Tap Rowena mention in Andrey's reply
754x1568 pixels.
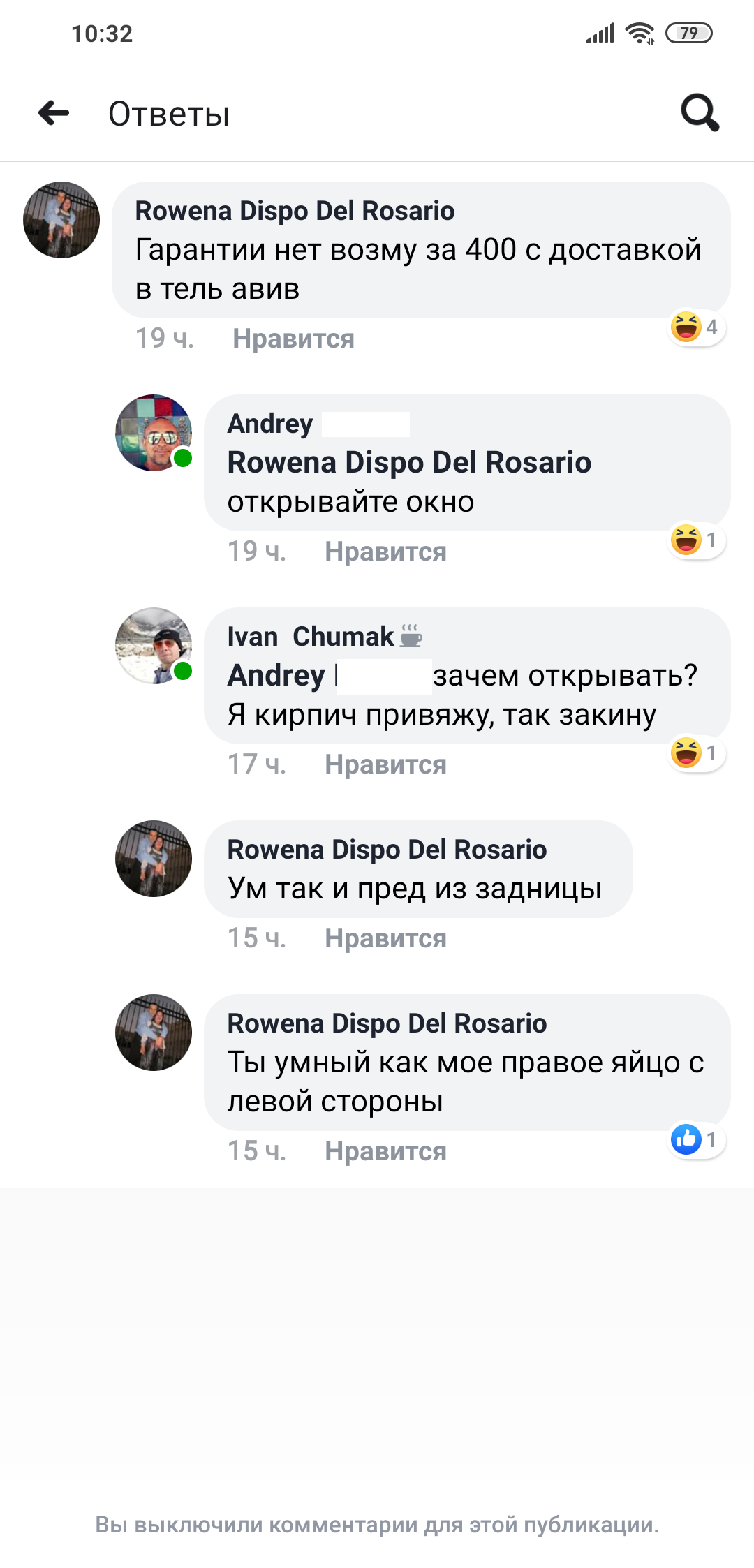point(409,462)
